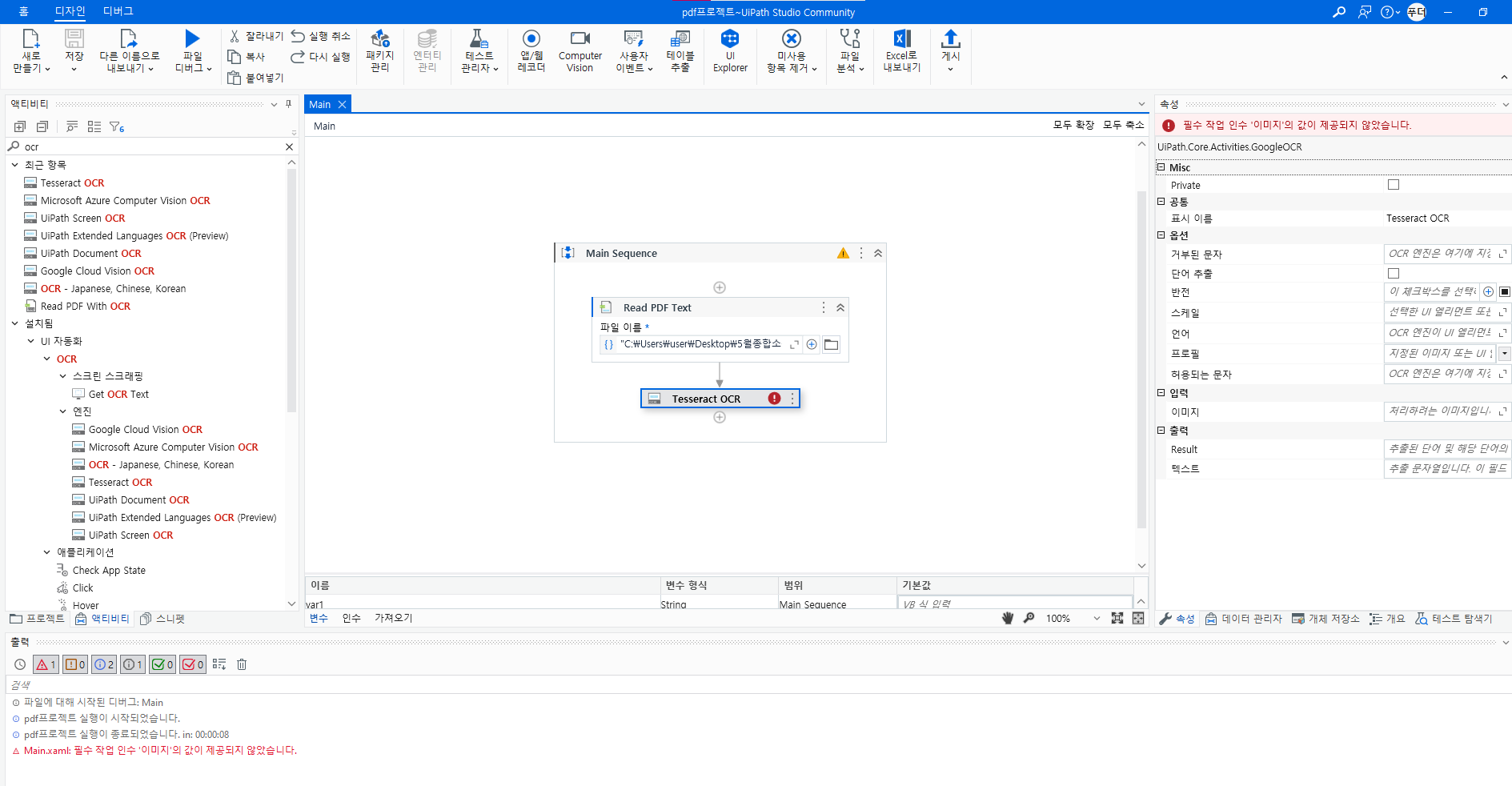
Task: Collapse the UI 자동화 tree node
Action: click(x=30, y=341)
